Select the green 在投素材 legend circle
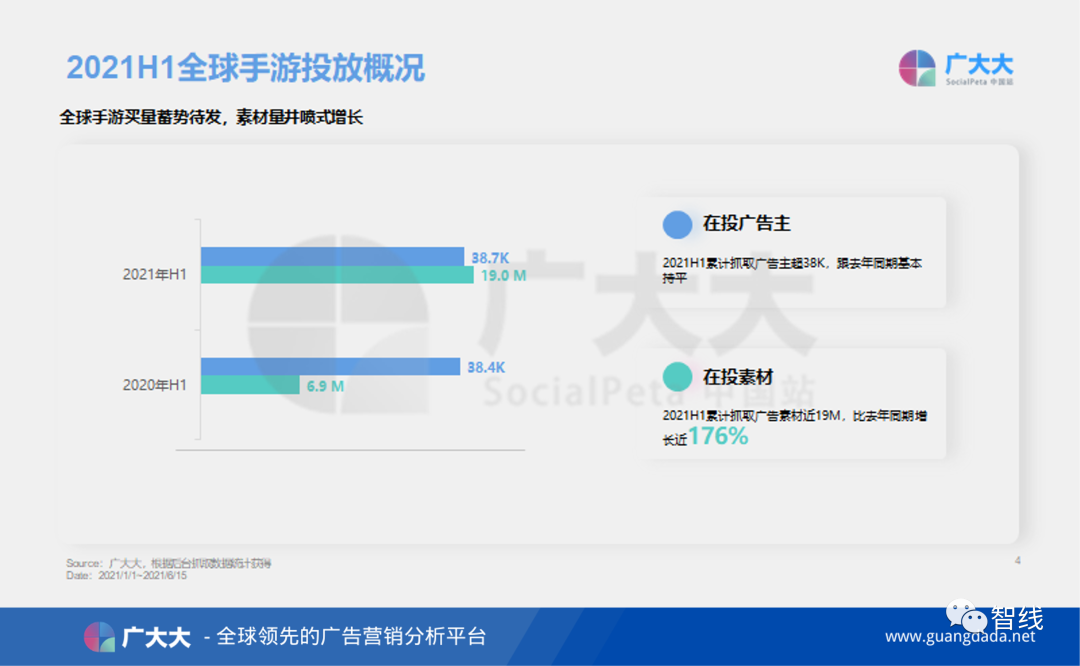1080x666 pixels. tap(677, 377)
